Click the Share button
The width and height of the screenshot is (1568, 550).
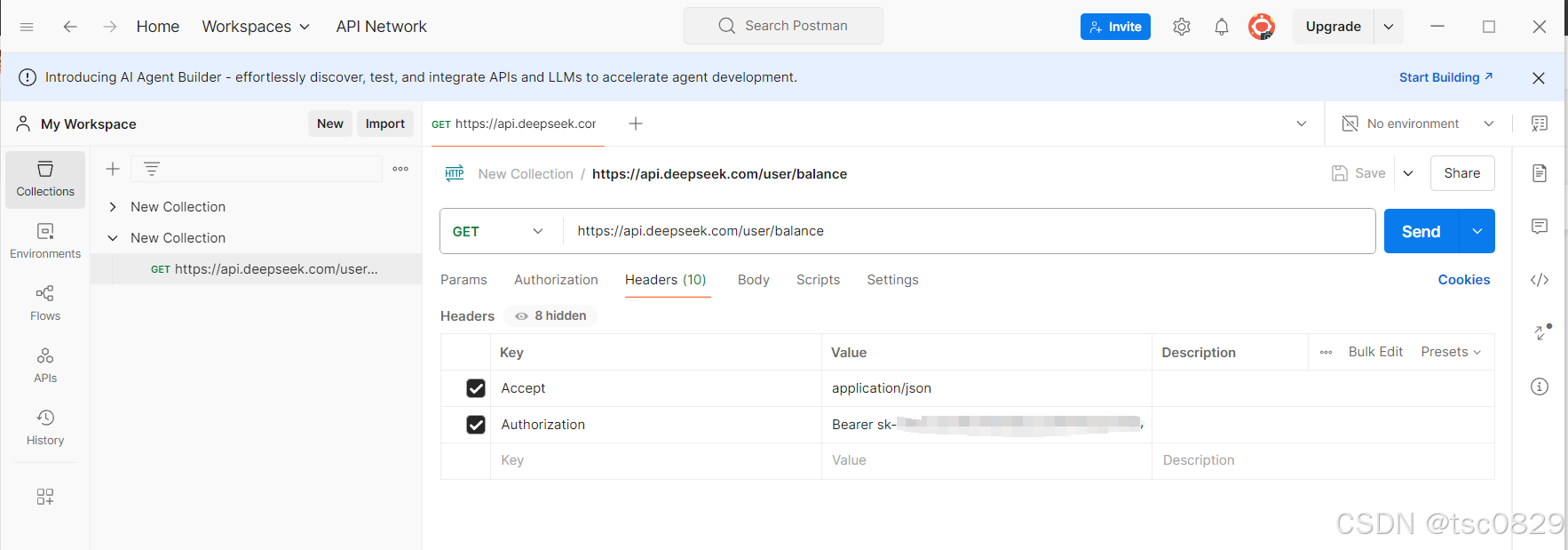coord(1462,173)
